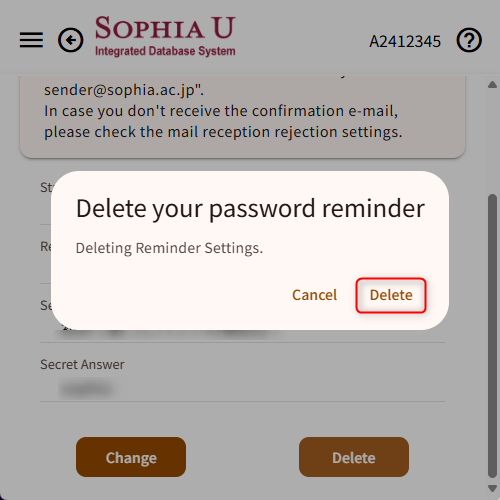Click the sender@sophia.ac.jp address text
Screen dimensions: 500x500
[x=119, y=90]
